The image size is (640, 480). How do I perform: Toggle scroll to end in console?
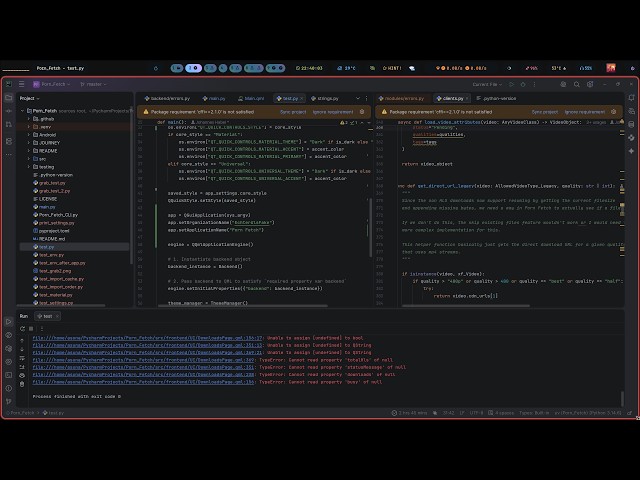click(x=22, y=367)
